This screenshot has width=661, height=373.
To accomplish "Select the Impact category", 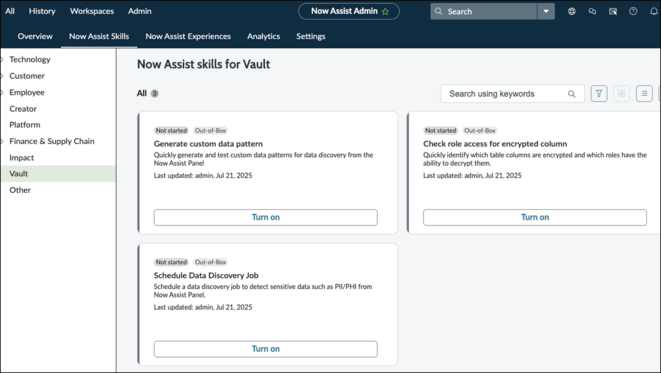I will click(x=21, y=158).
